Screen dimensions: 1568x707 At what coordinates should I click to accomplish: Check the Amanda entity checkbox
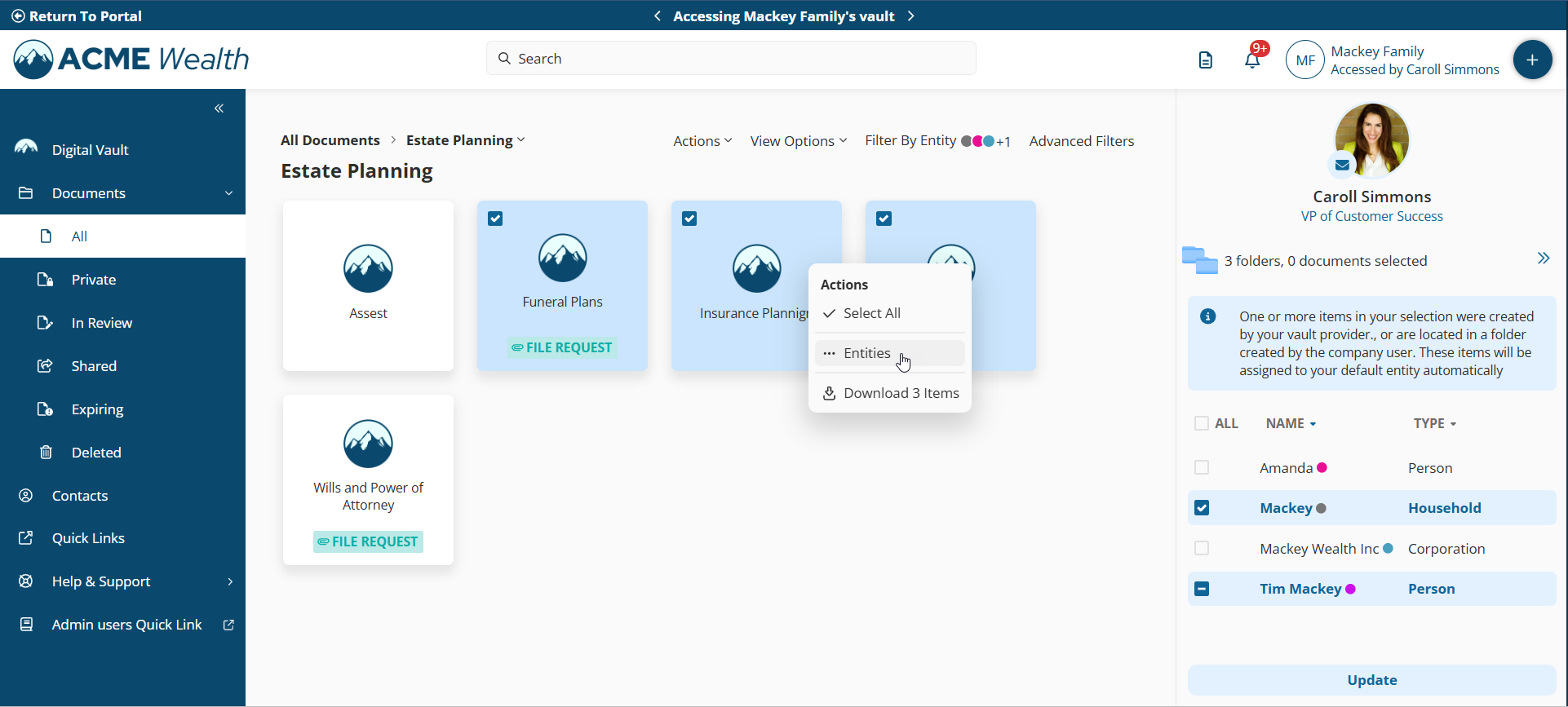pyautogui.click(x=1201, y=467)
